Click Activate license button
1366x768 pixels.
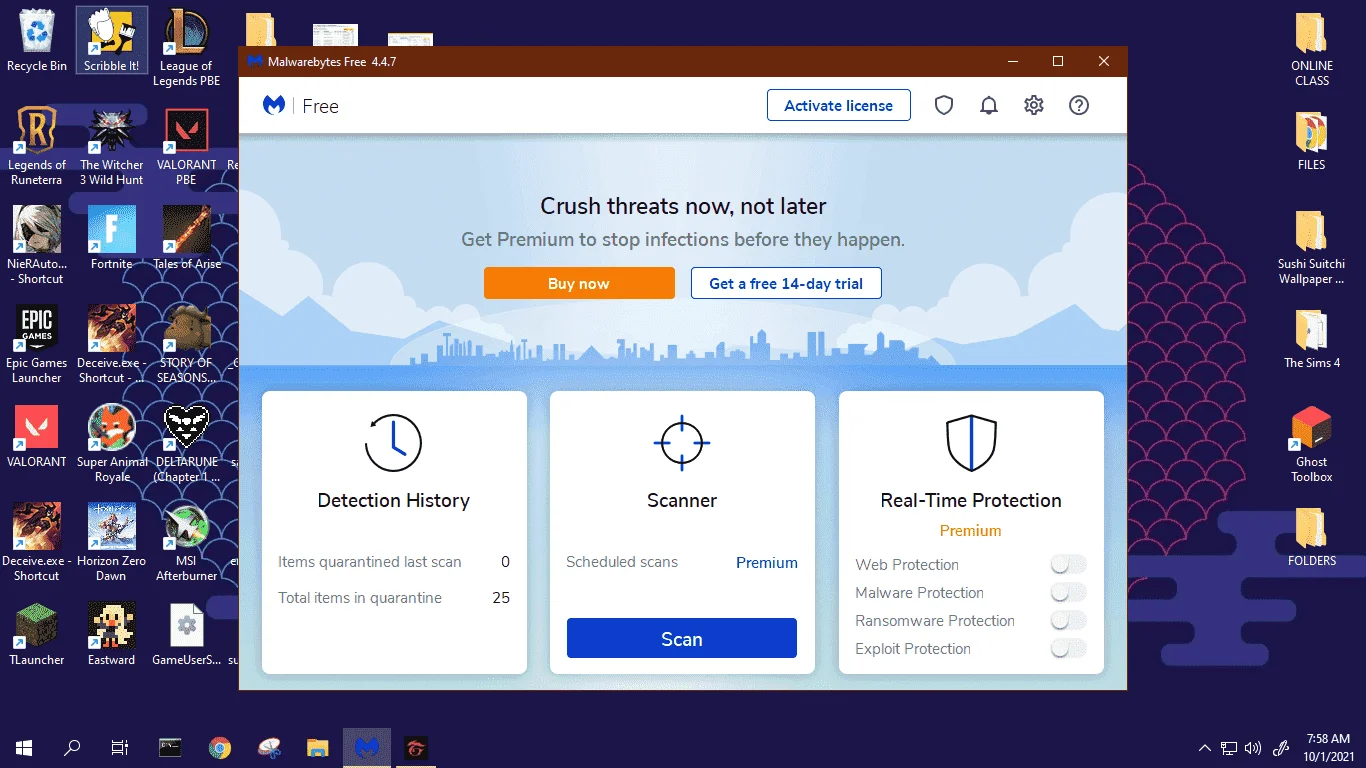839,105
